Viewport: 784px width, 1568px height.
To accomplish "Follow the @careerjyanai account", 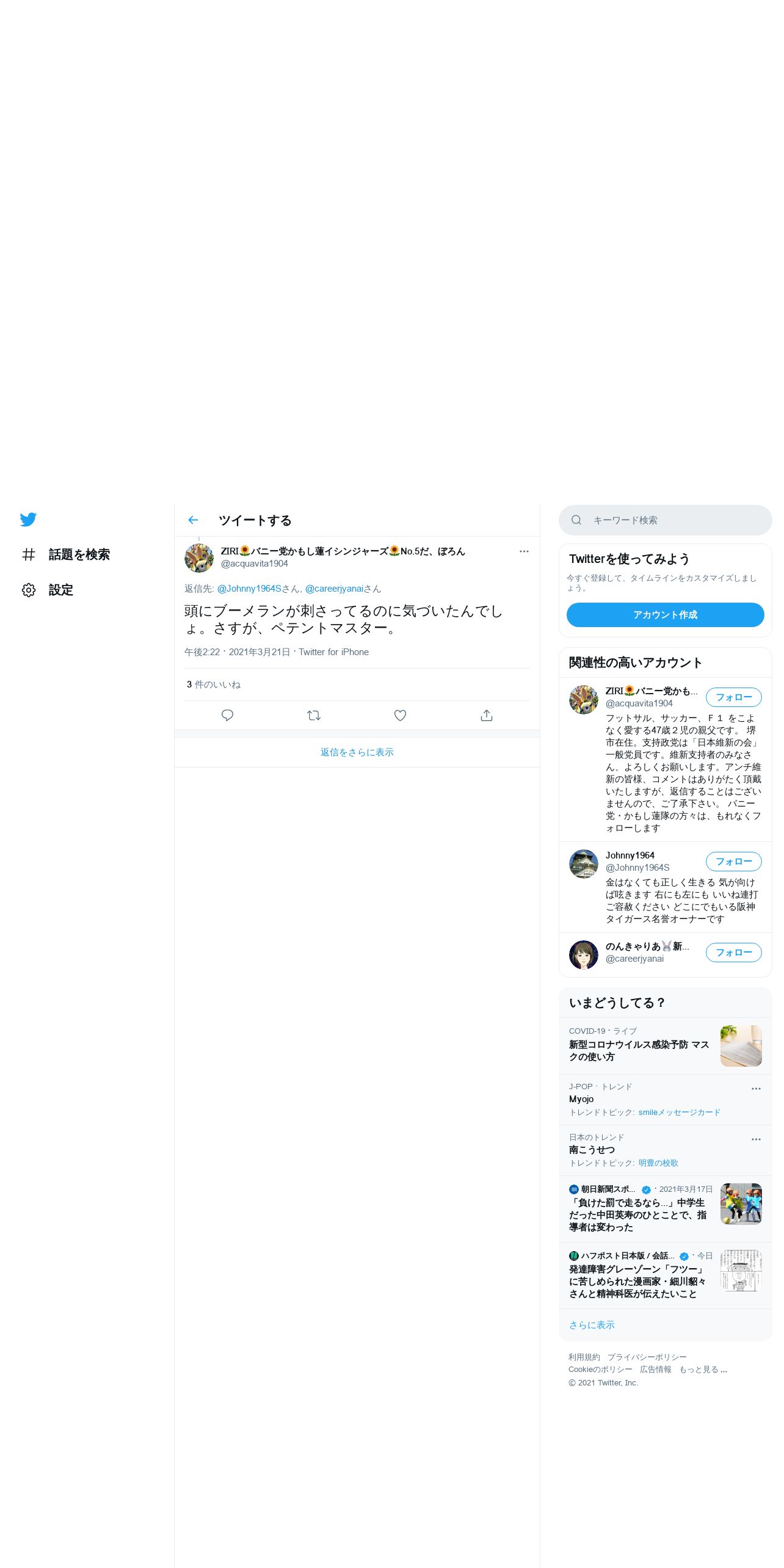I will tap(734, 953).
